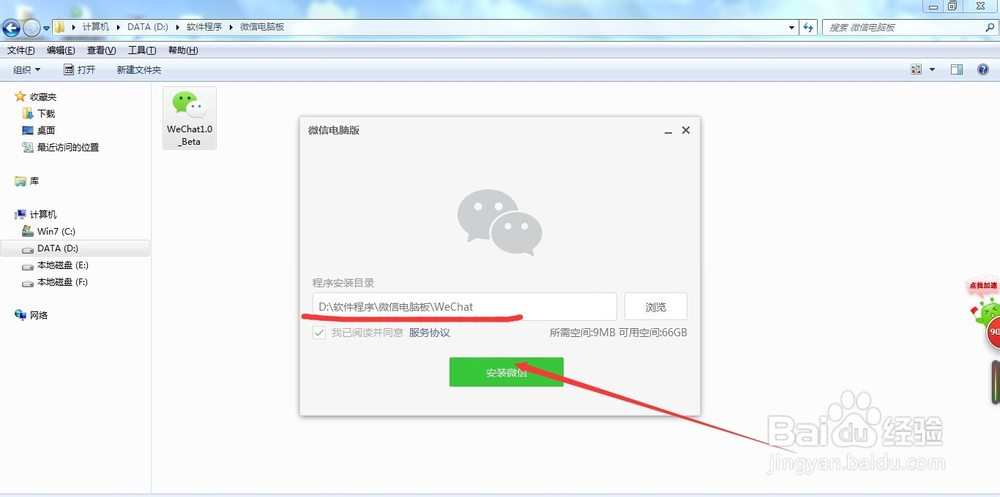This screenshot has height=497, width=1000.
Task: Open the 文件(F) menu
Action: click(x=20, y=50)
